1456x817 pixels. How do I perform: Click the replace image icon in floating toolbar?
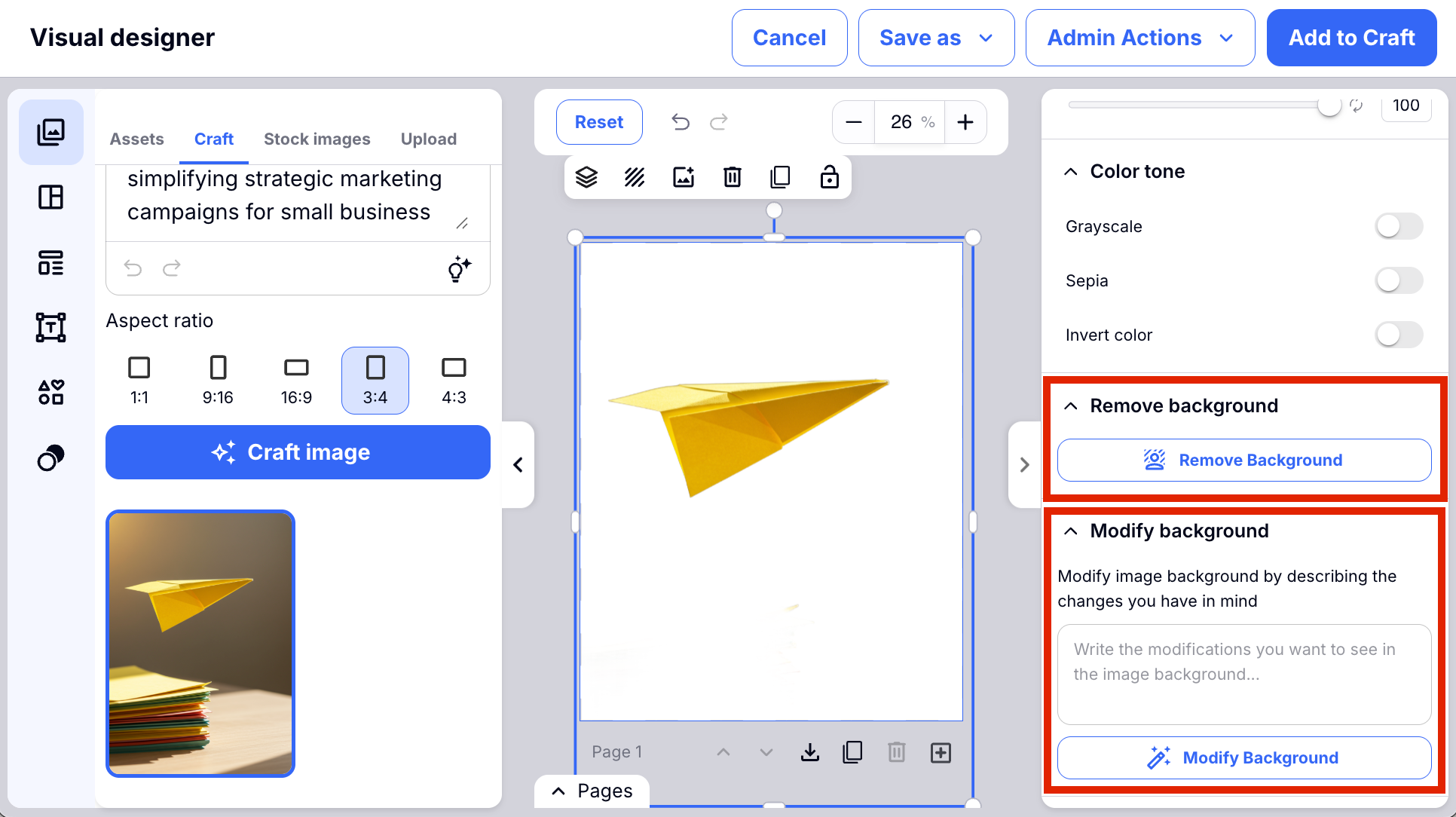684,177
